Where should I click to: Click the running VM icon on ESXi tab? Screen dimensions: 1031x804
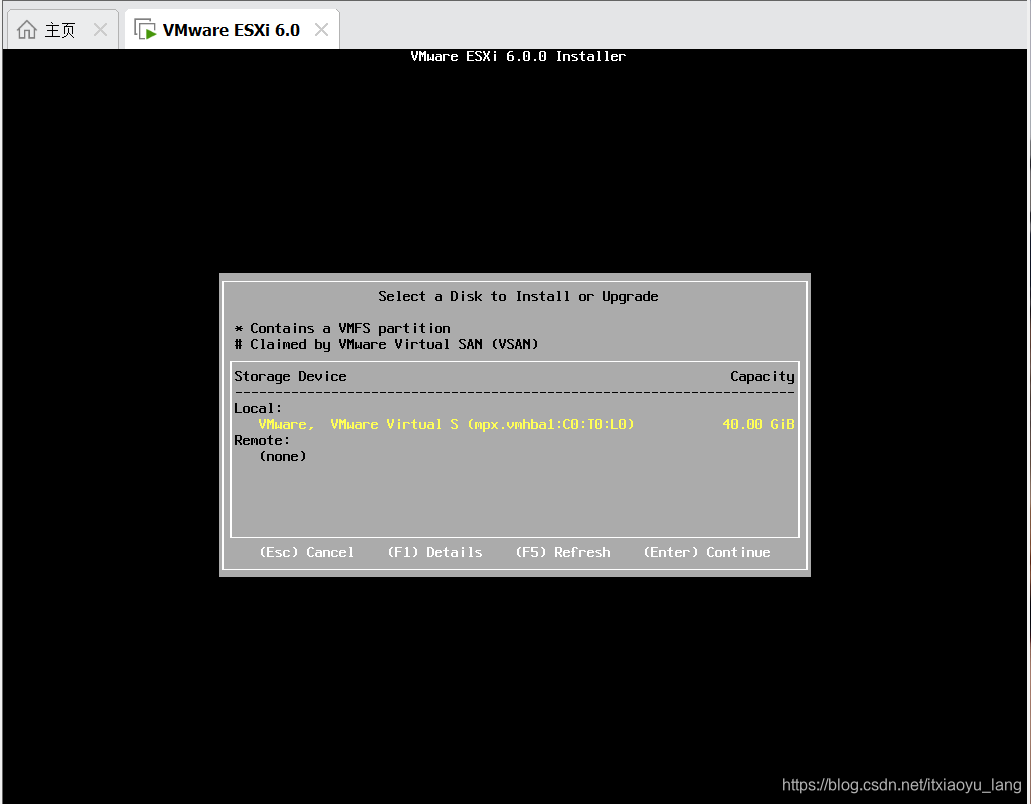(x=145, y=30)
